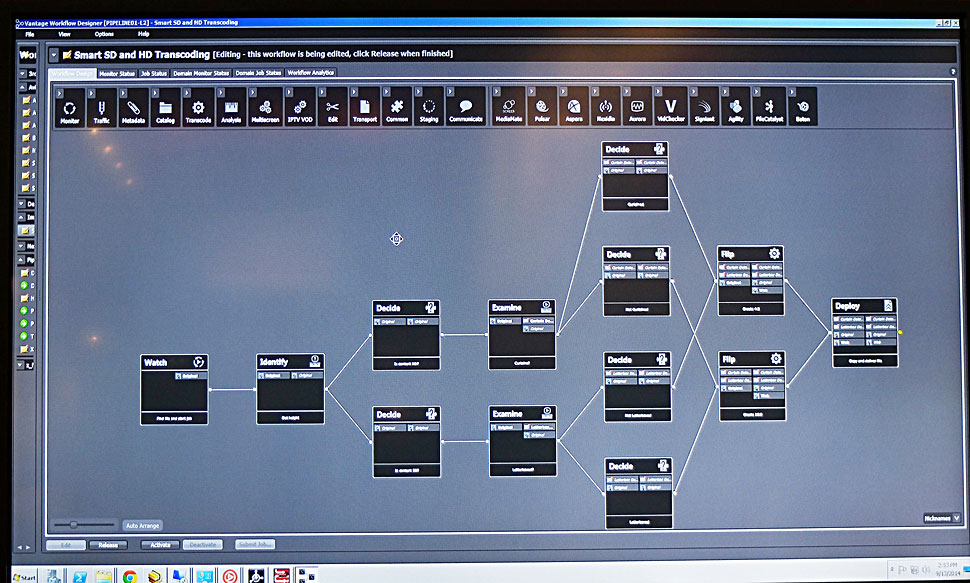The width and height of the screenshot is (970, 583).
Task: Open the File menu
Action: click(x=30, y=35)
